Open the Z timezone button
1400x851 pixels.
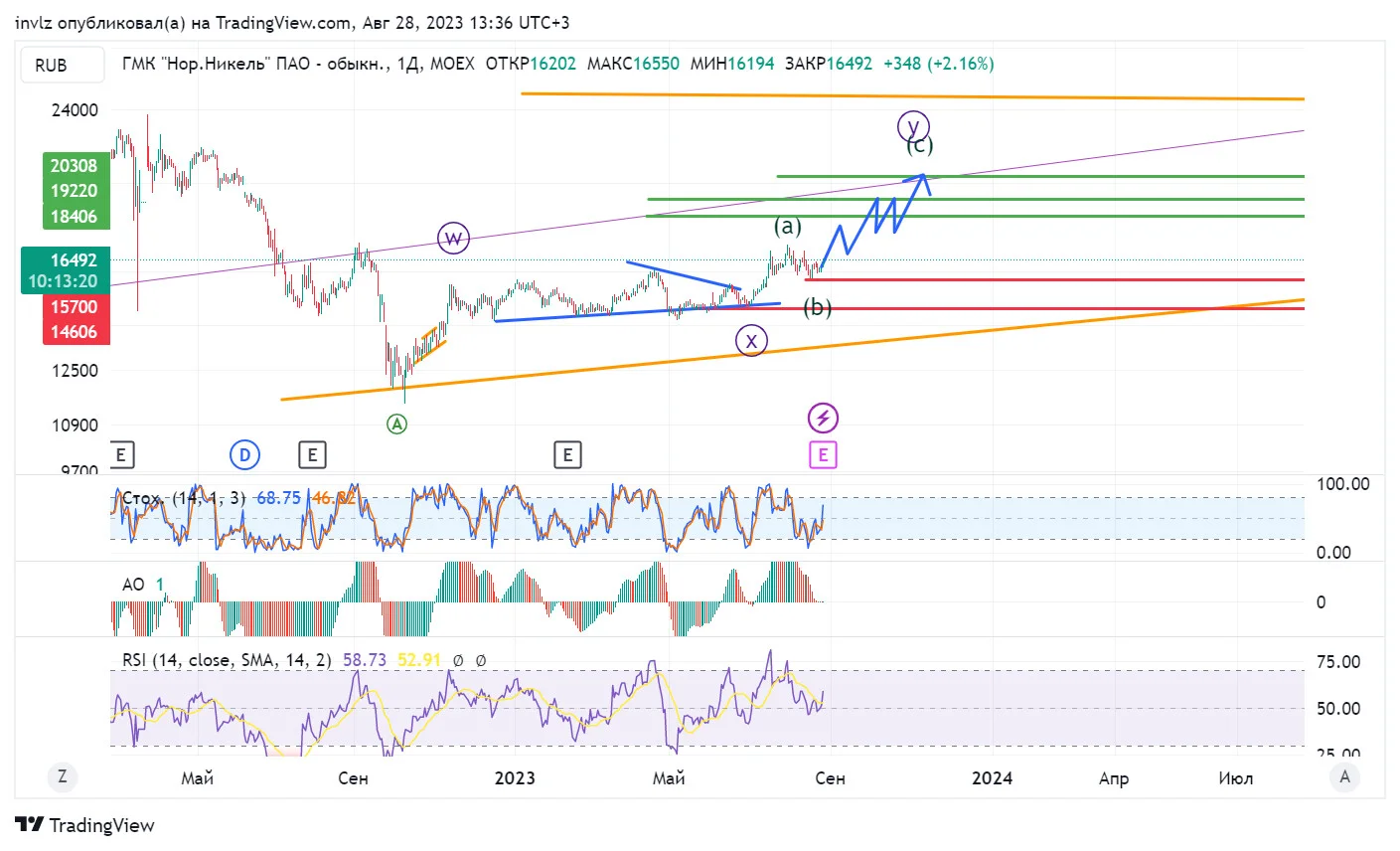coord(63,776)
